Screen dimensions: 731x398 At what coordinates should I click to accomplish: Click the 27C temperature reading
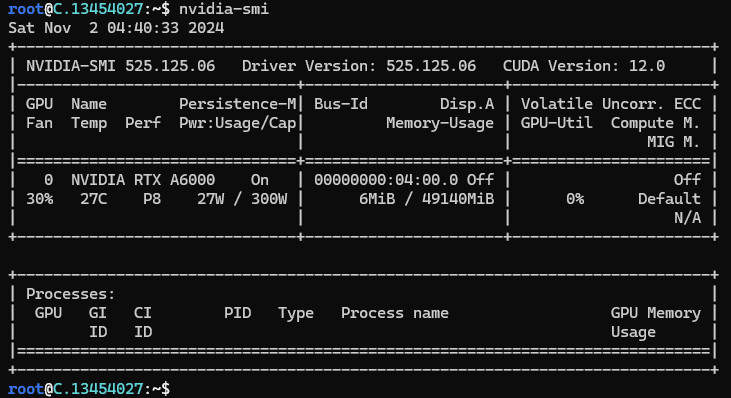click(x=94, y=199)
